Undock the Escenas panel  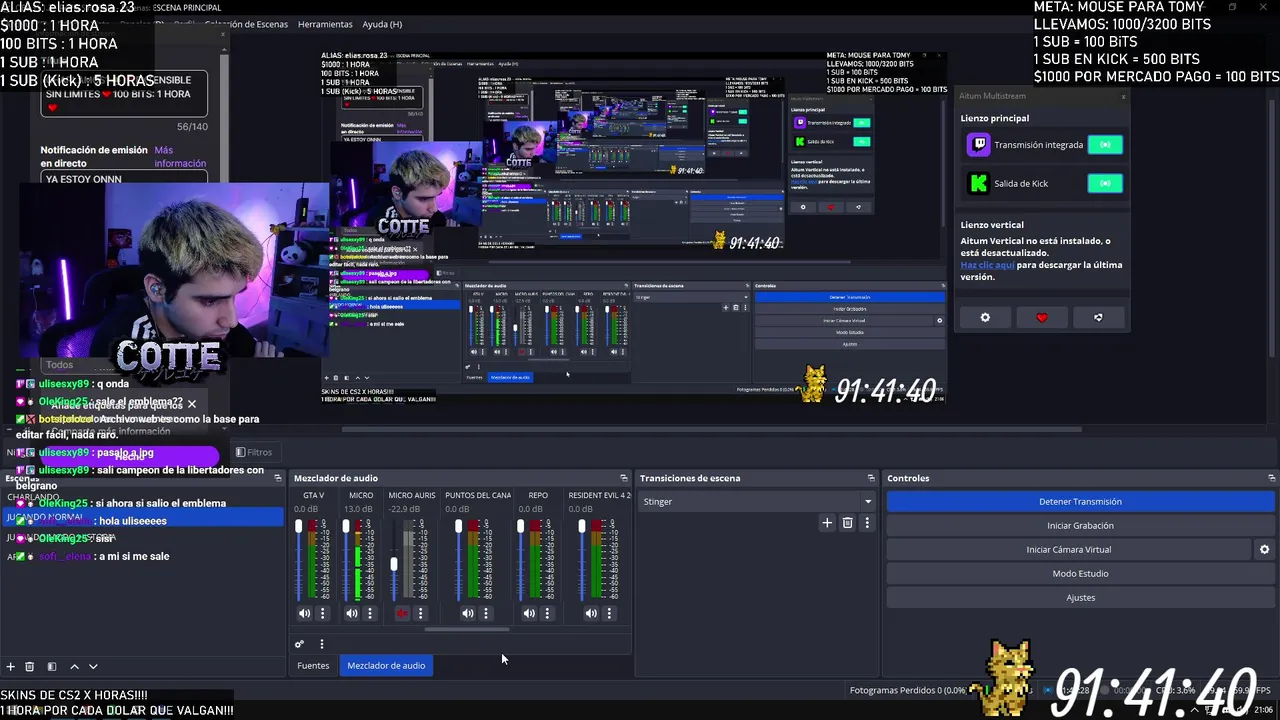(278, 478)
